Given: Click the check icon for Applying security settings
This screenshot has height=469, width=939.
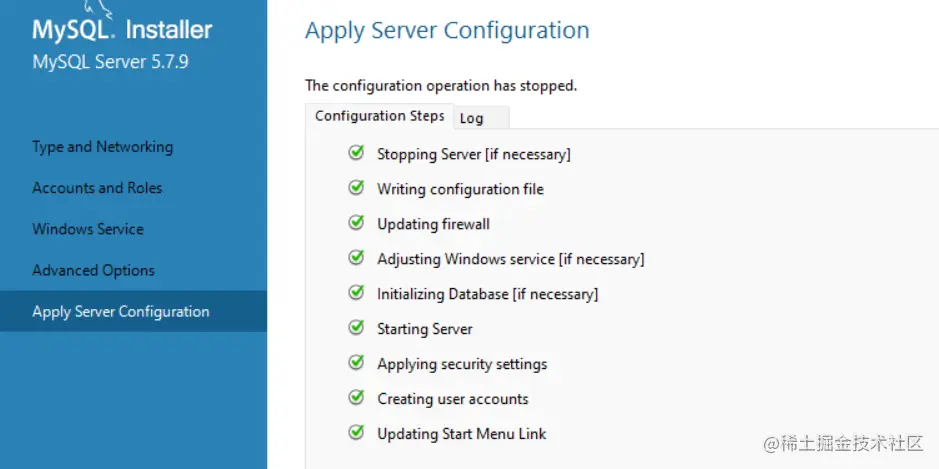Looking at the screenshot, I should point(356,362).
